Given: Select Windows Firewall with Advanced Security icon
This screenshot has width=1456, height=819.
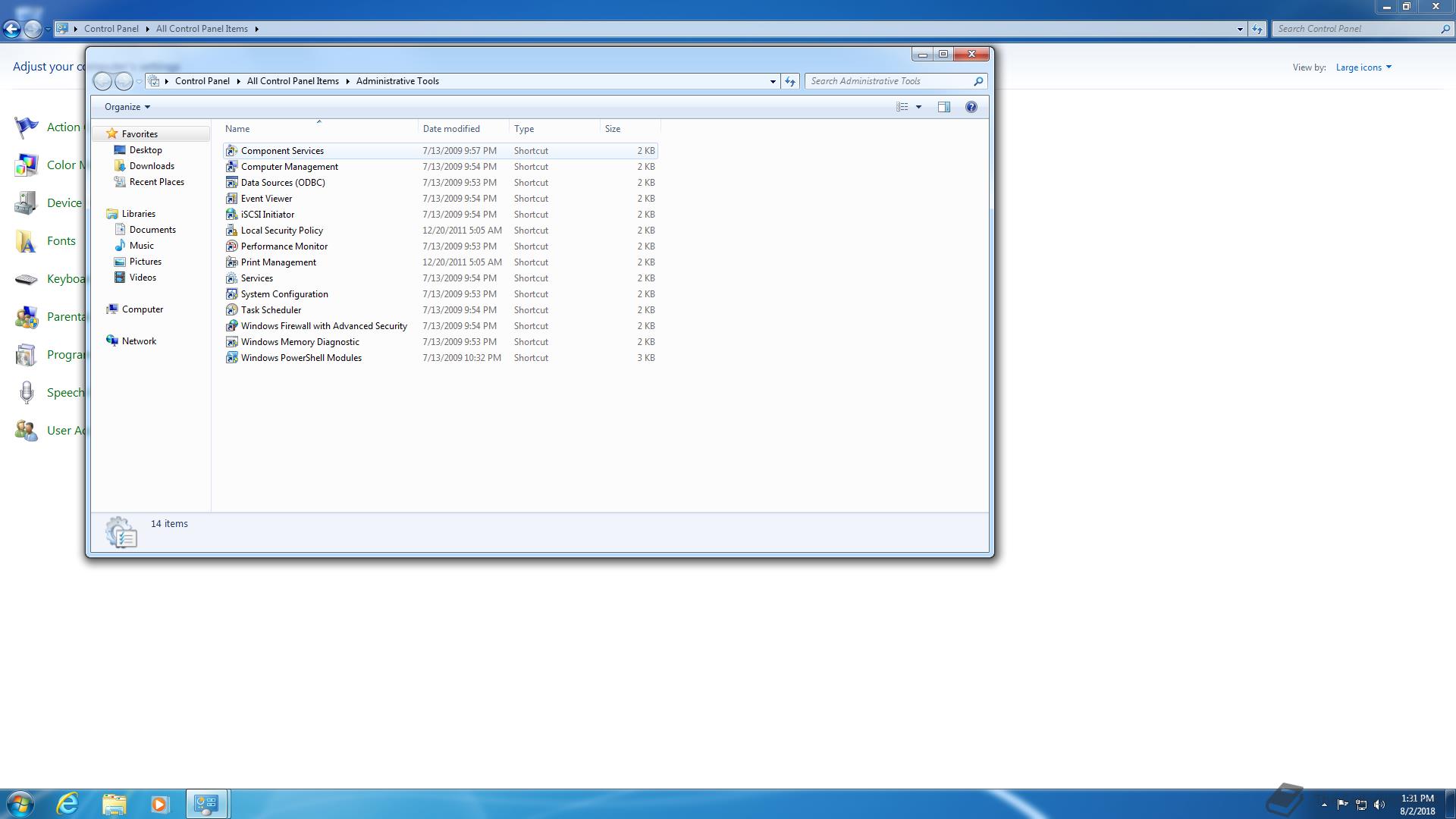Looking at the screenshot, I should (232, 326).
